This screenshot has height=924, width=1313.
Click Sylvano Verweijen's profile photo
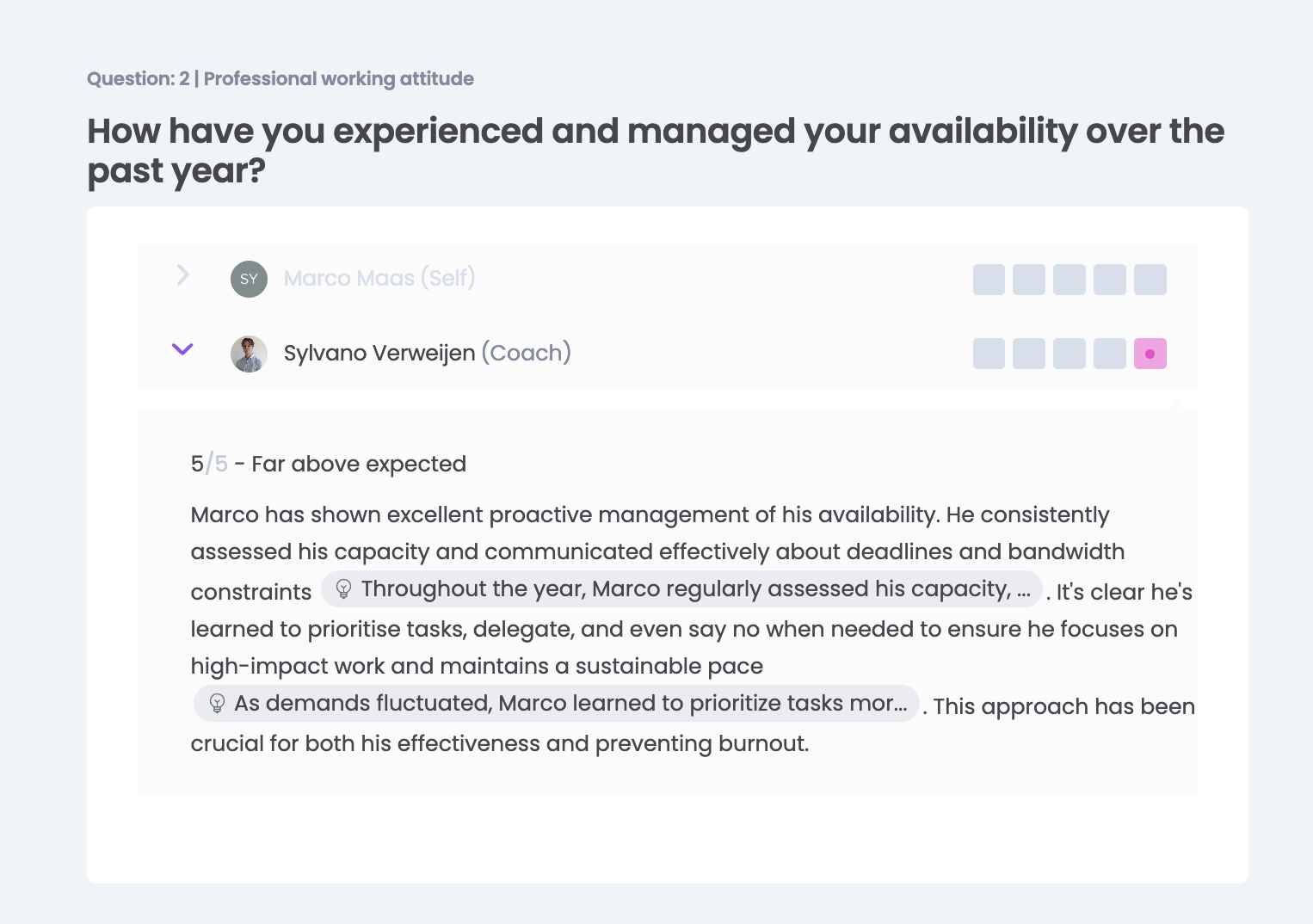249,354
